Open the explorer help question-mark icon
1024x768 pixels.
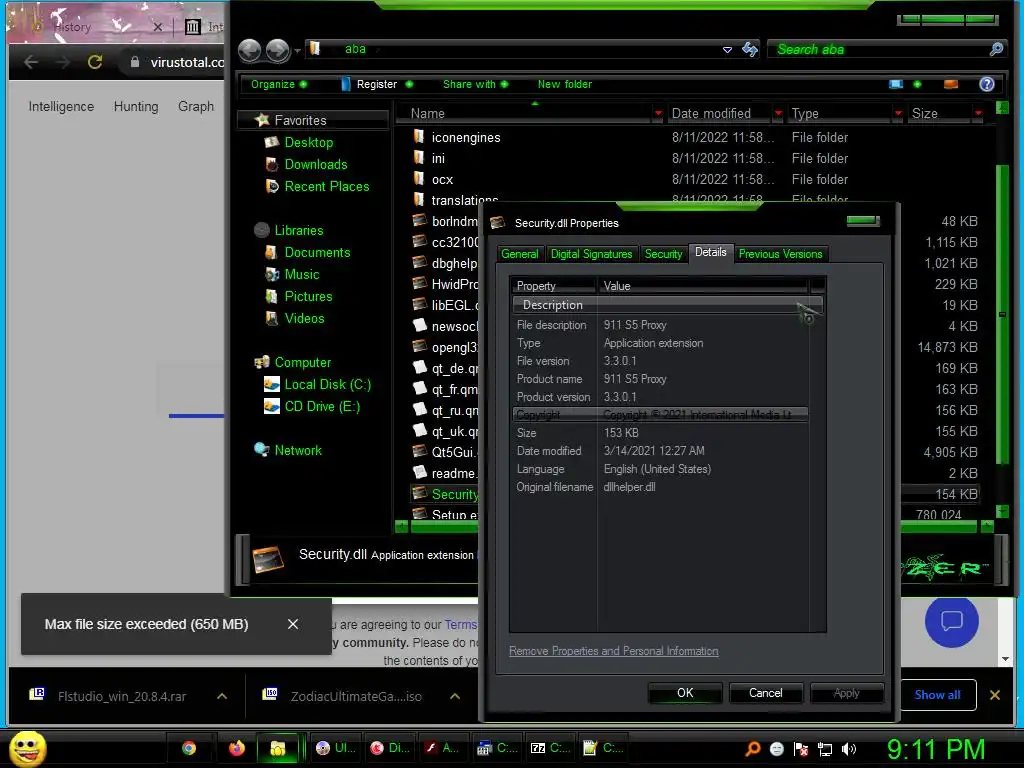[x=987, y=84]
